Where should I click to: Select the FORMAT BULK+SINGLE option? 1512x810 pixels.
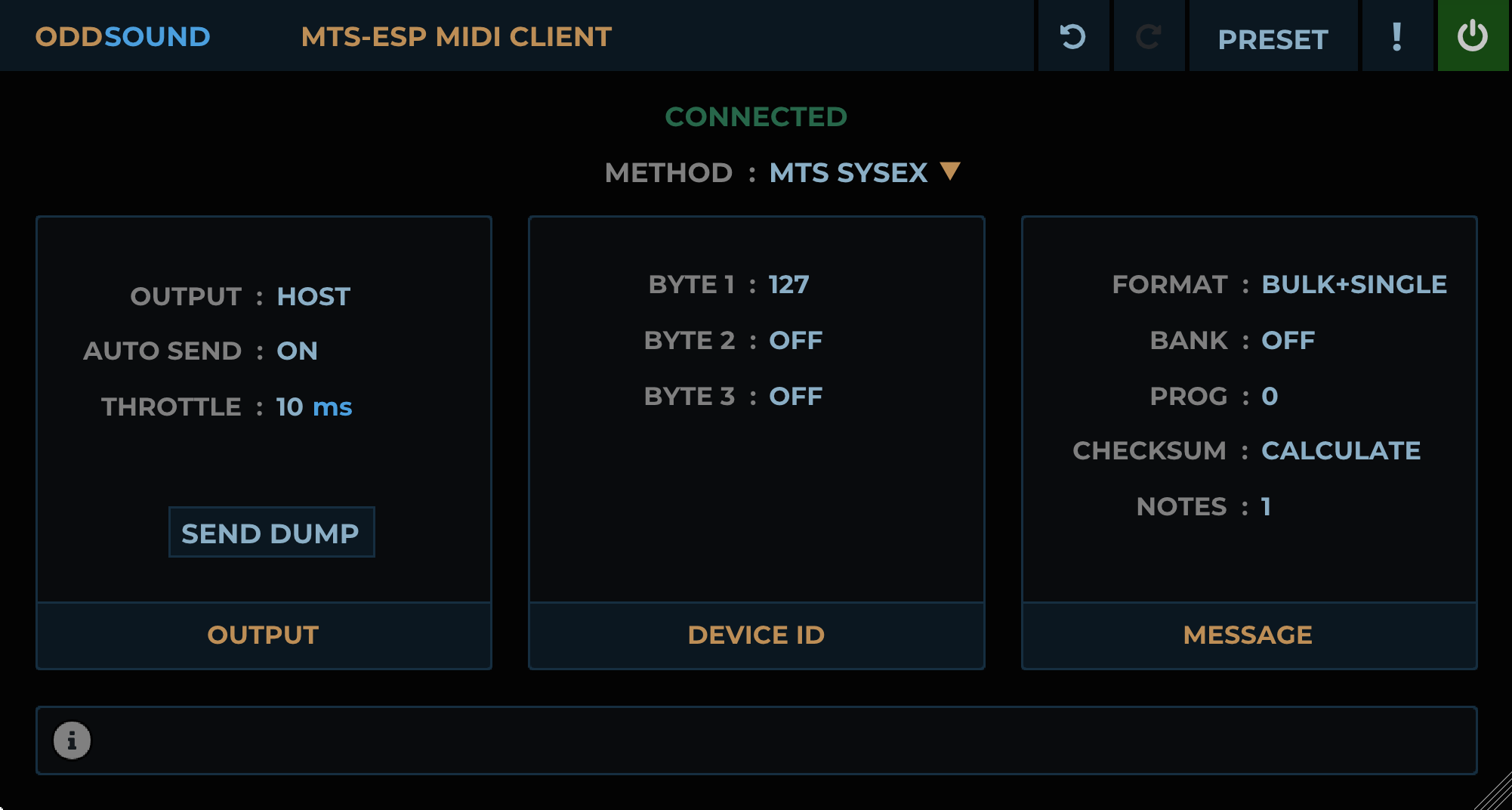(x=1354, y=285)
